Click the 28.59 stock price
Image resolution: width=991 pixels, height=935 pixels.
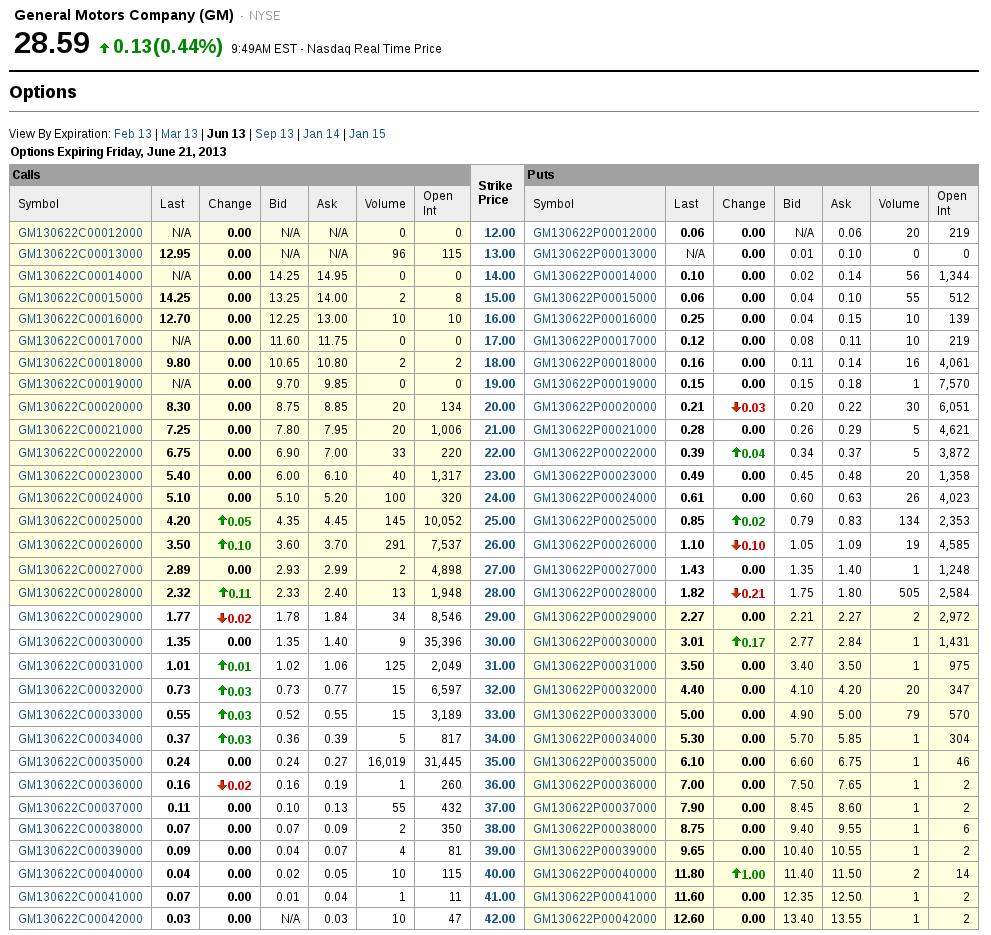pos(52,44)
